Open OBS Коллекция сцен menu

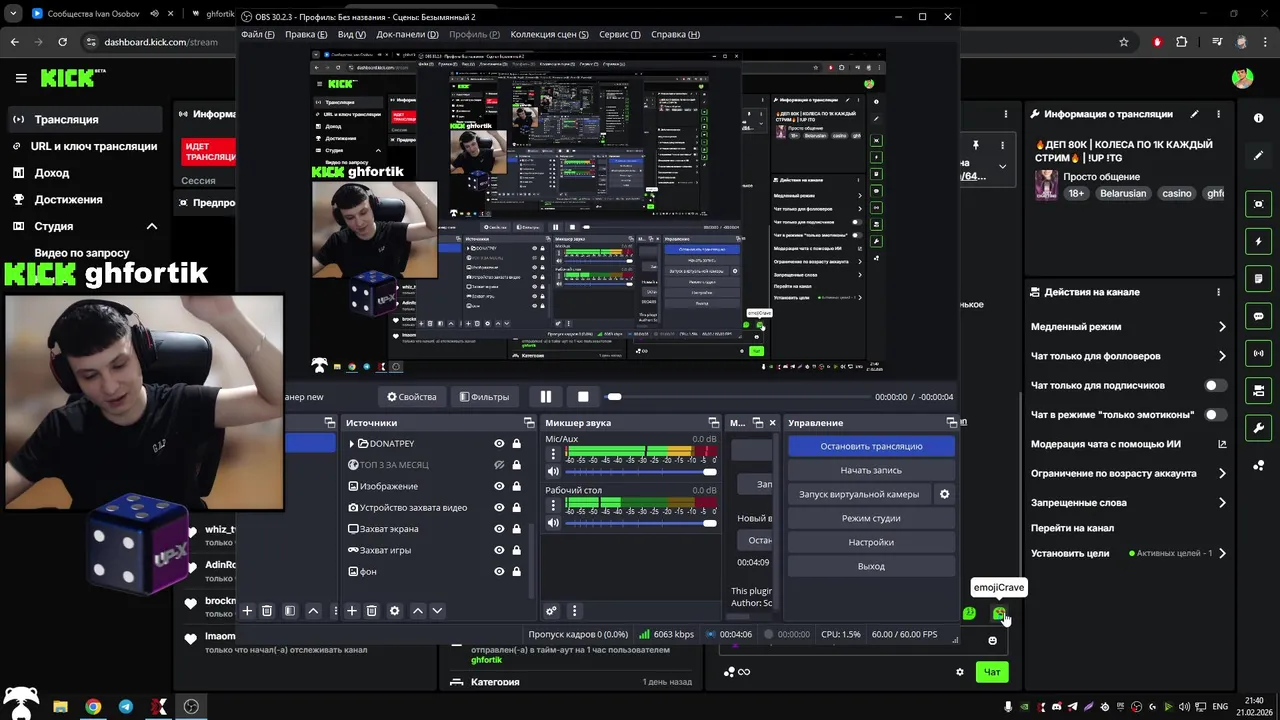coord(549,34)
